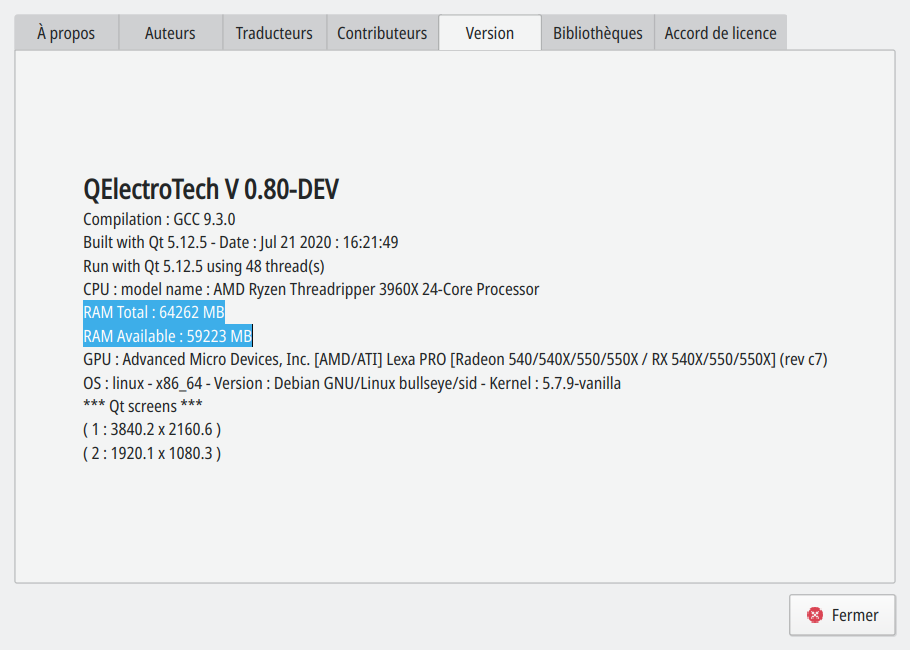
Task: Click the Built with Qt date line
Action: (x=240, y=242)
